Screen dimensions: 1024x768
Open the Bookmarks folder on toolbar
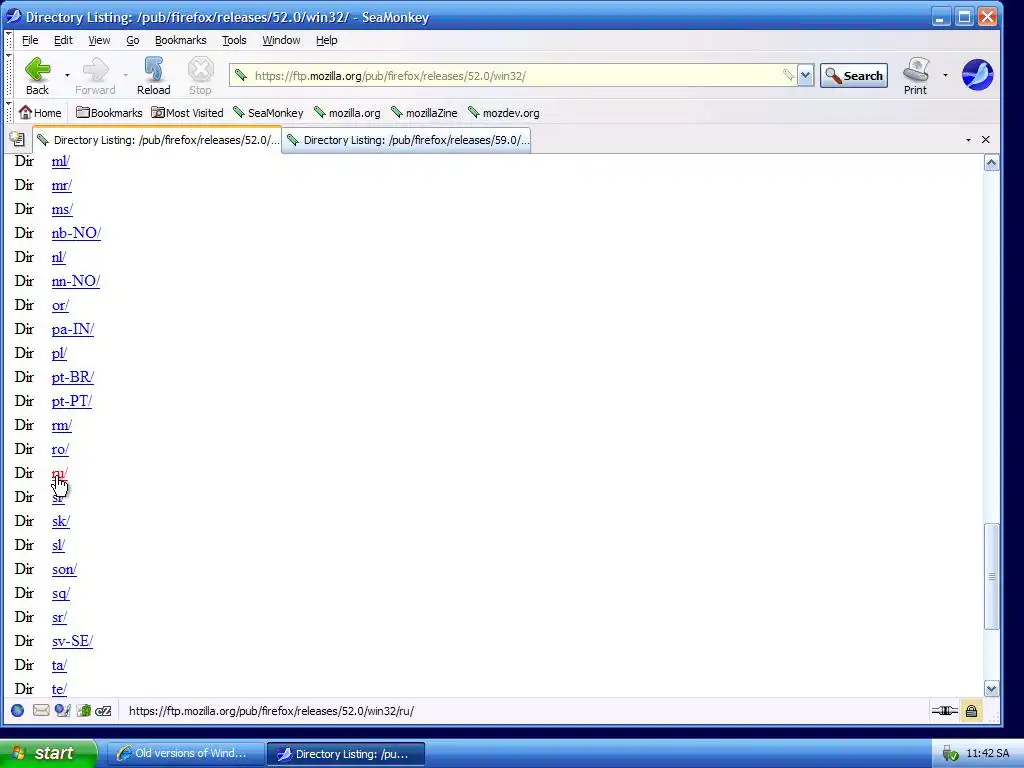(109, 113)
